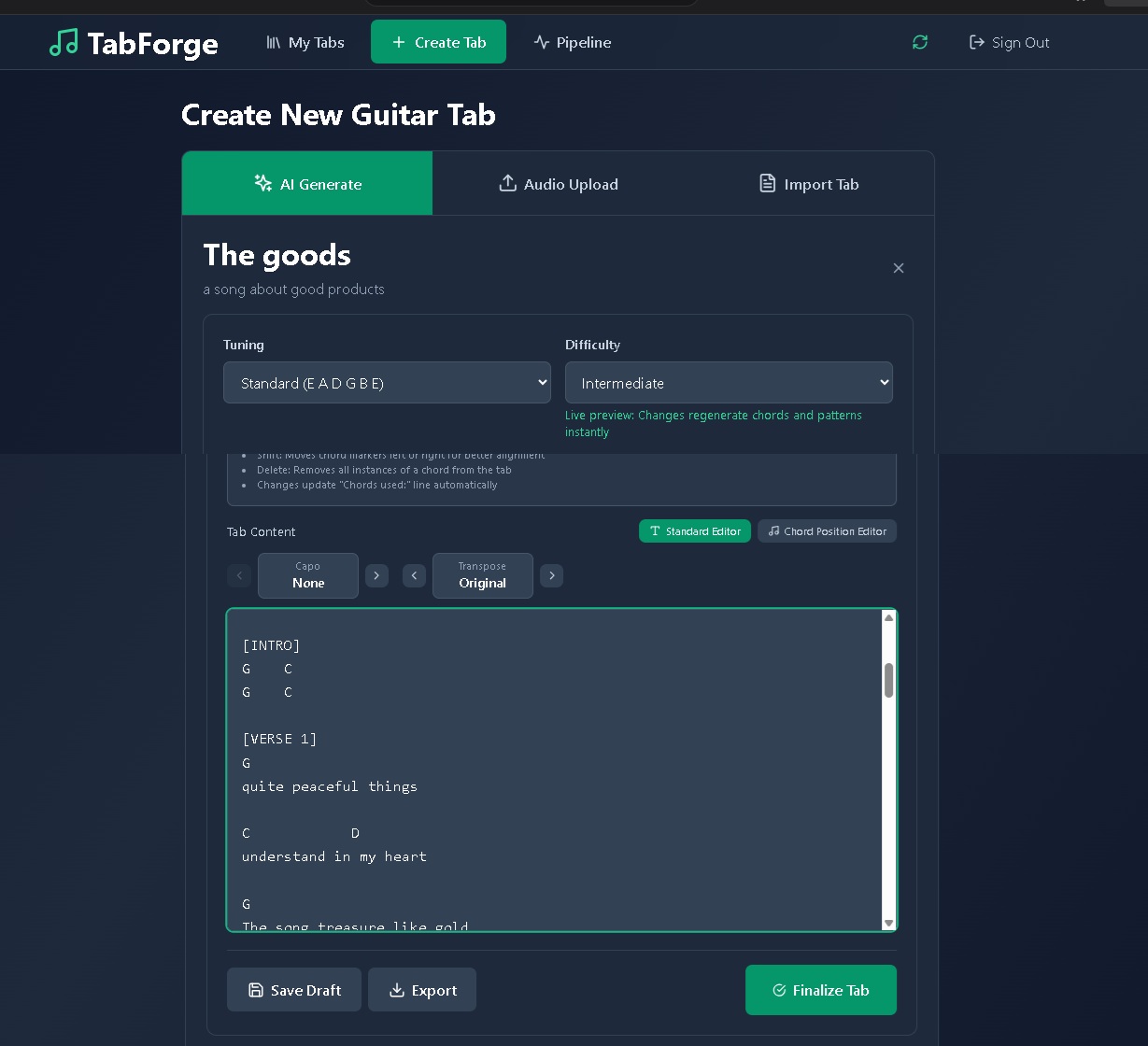Open the Difficulty dropdown

click(729, 382)
